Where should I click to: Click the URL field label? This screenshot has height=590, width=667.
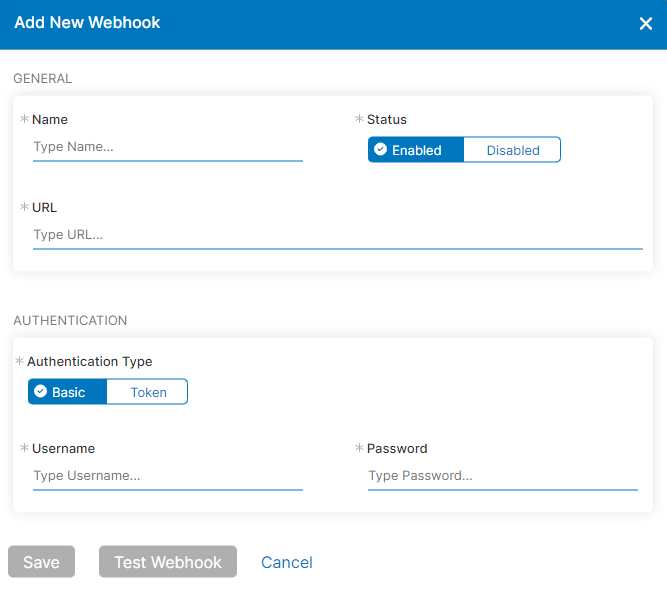click(x=45, y=207)
